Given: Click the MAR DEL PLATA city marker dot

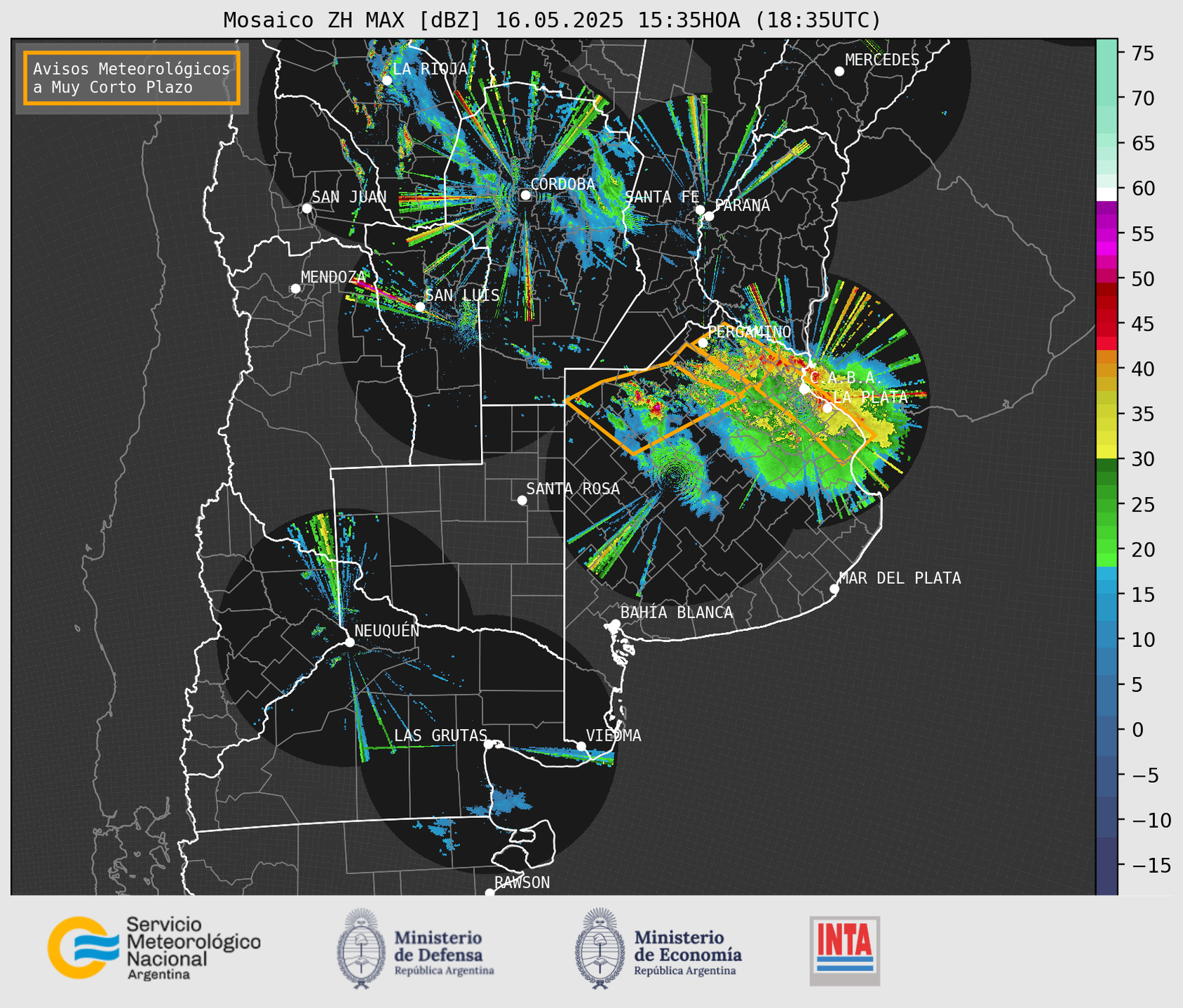Looking at the screenshot, I should (x=834, y=589).
